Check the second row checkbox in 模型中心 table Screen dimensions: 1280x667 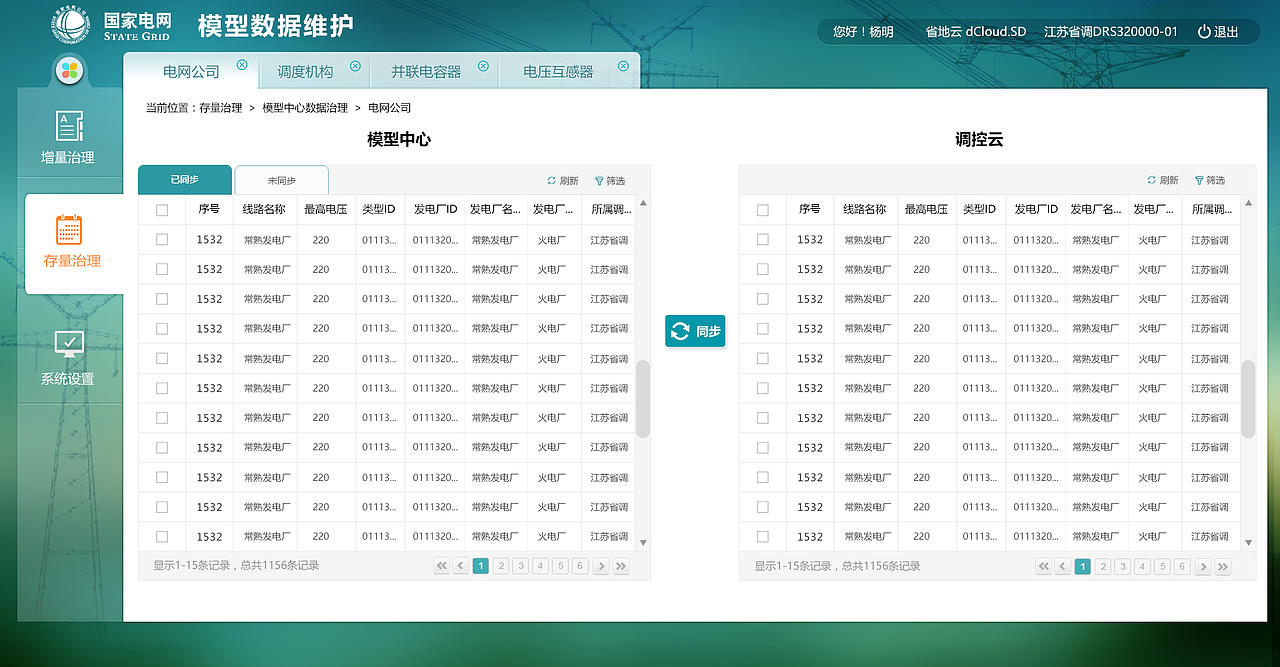(162, 269)
